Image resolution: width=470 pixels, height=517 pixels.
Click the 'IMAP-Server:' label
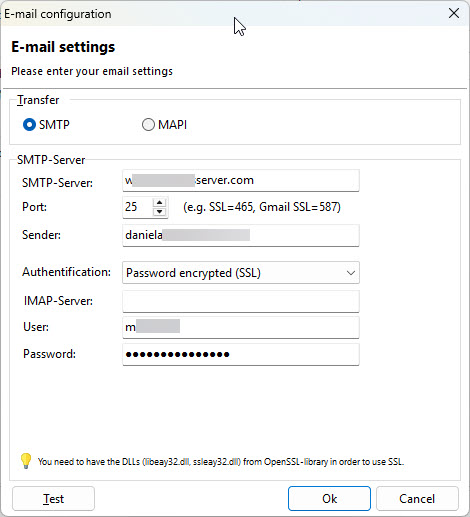pos(58,301)
